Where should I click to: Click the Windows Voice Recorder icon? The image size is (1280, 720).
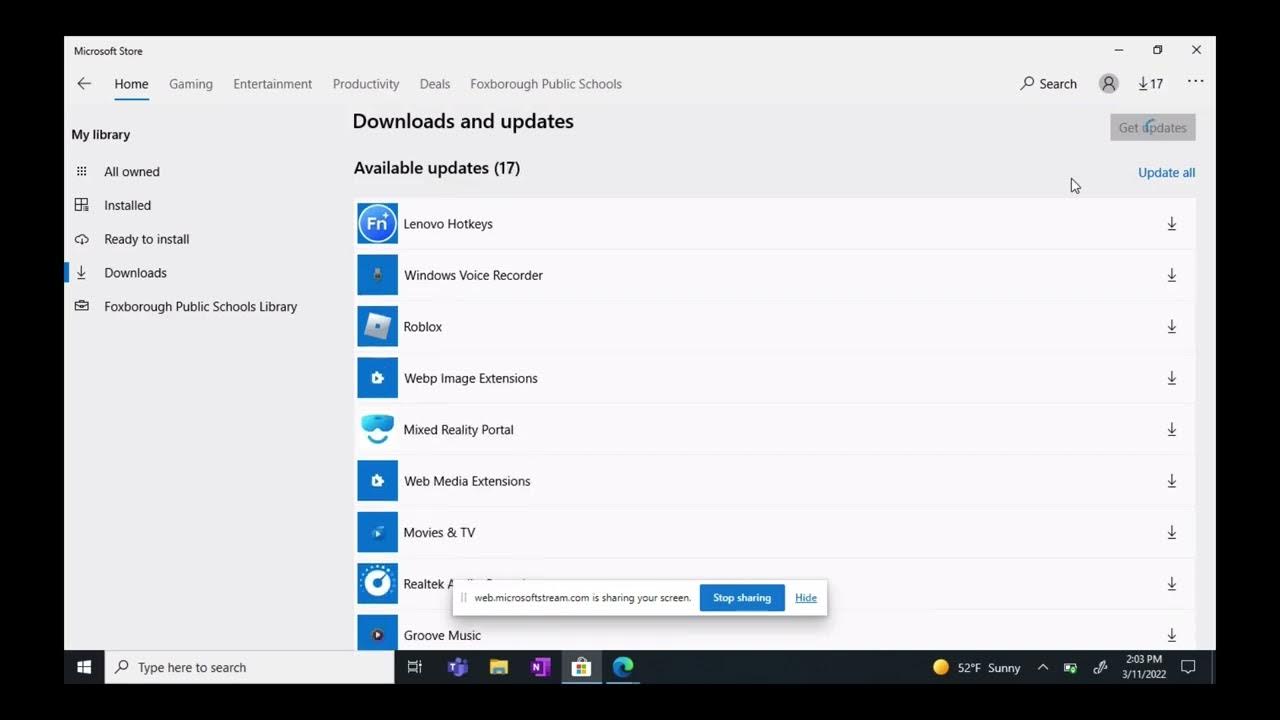pyautogui.click(x=377, y=275)
